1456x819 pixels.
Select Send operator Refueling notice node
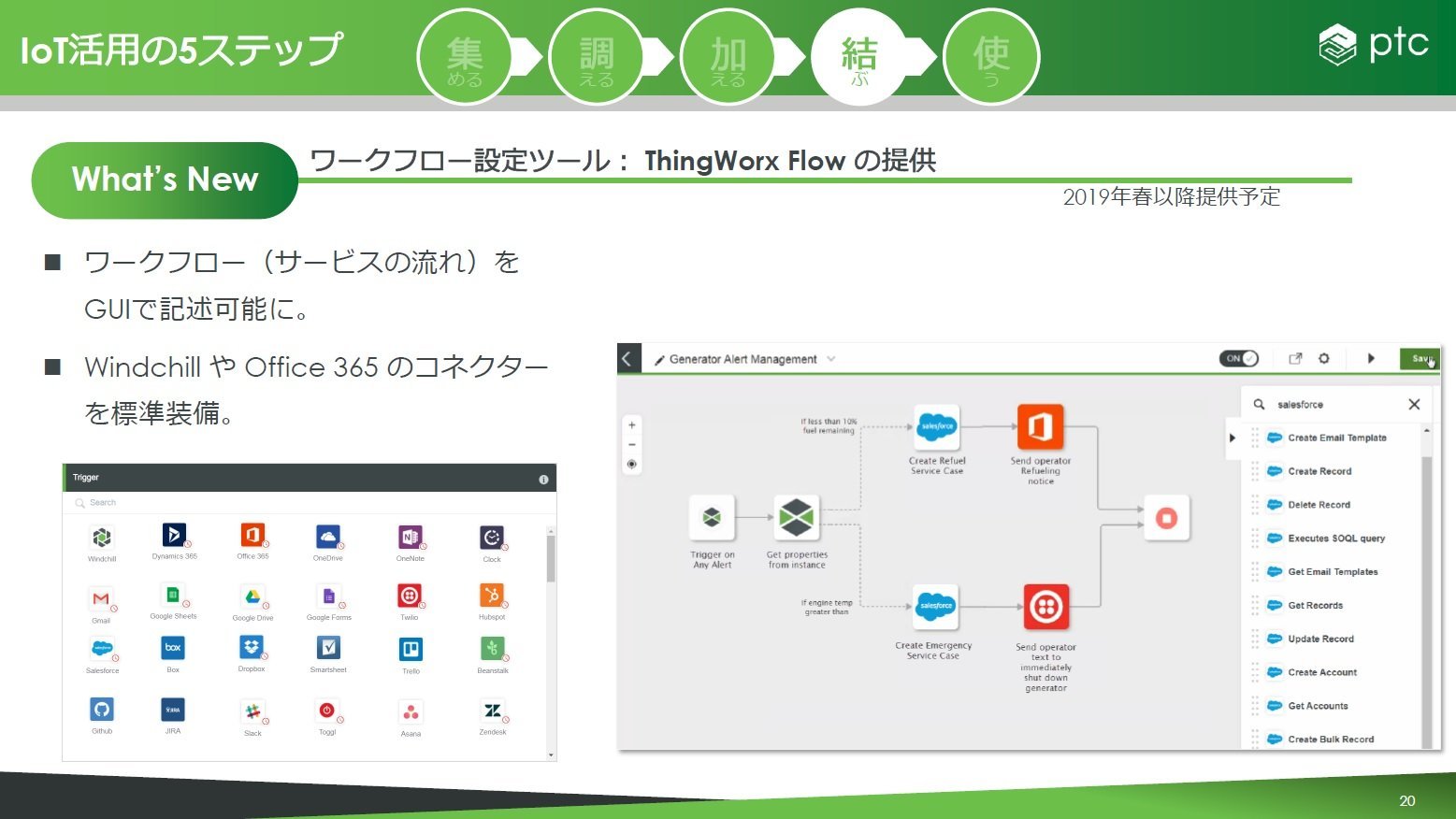point(1041,427)
